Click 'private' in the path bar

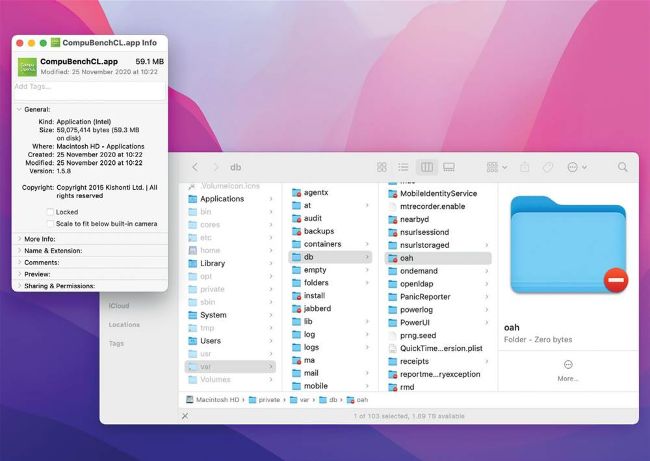(270, 400)
